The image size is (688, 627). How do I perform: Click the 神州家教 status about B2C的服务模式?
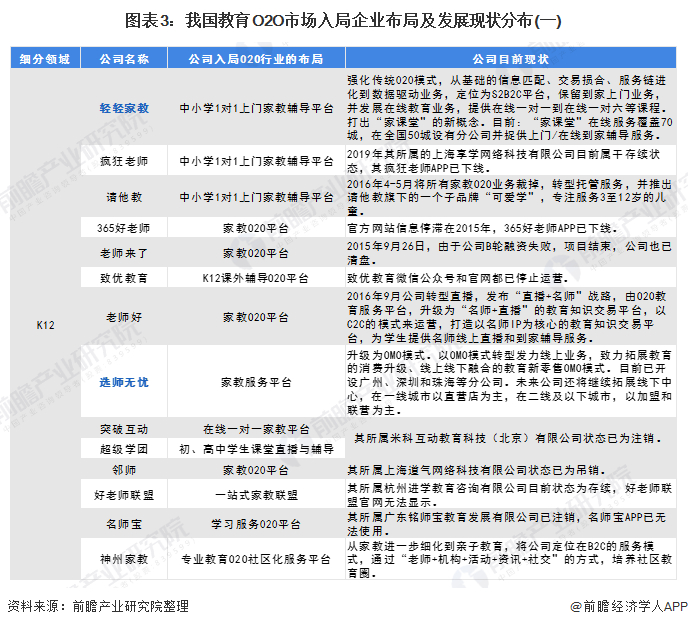510,559
